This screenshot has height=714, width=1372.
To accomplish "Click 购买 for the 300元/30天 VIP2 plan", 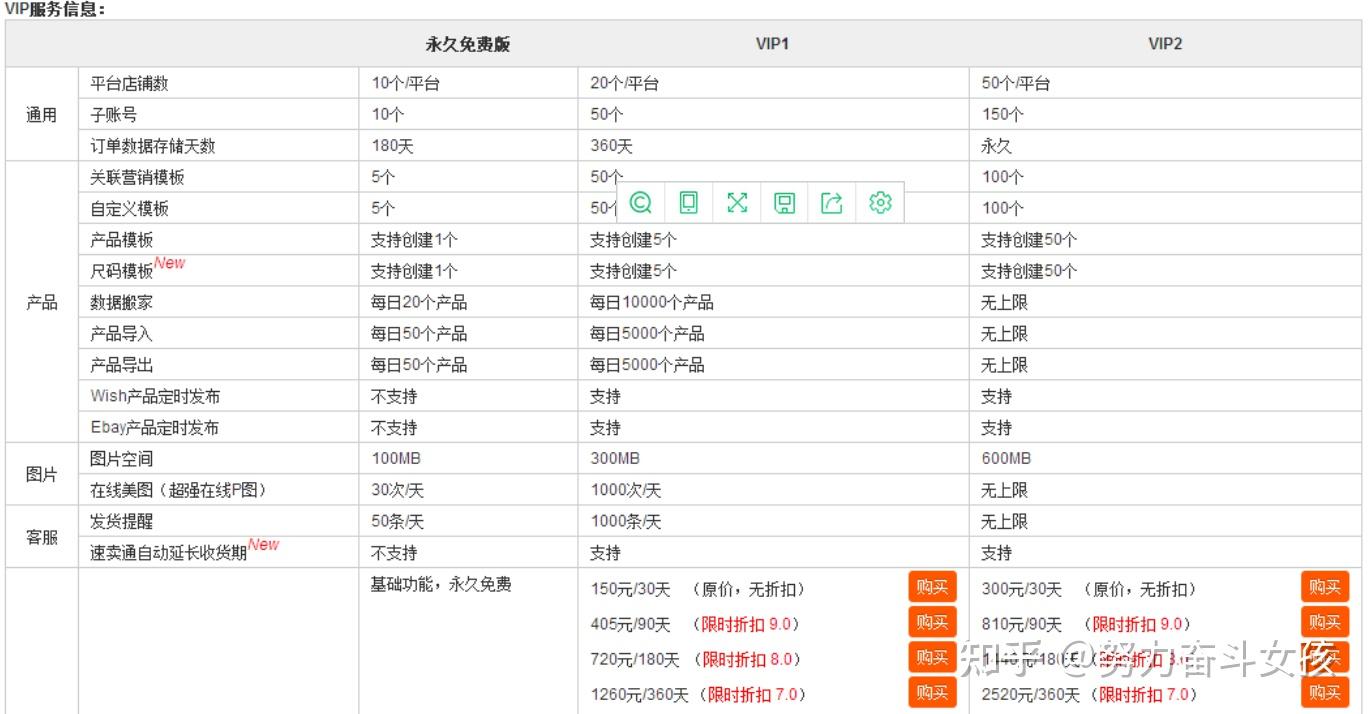I will tap(1324, 587).
